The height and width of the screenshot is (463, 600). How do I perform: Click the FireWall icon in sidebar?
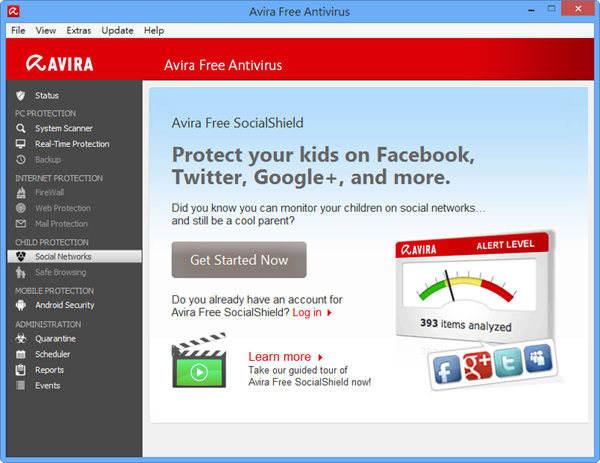tap(21, 192)
